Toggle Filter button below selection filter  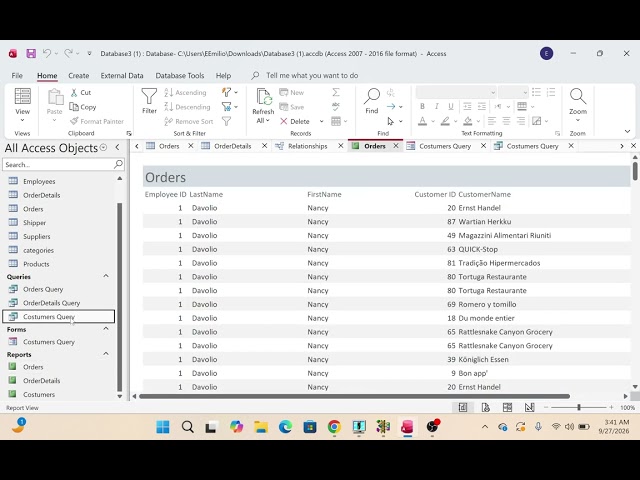pyautogui.click(x=227, y=121)
